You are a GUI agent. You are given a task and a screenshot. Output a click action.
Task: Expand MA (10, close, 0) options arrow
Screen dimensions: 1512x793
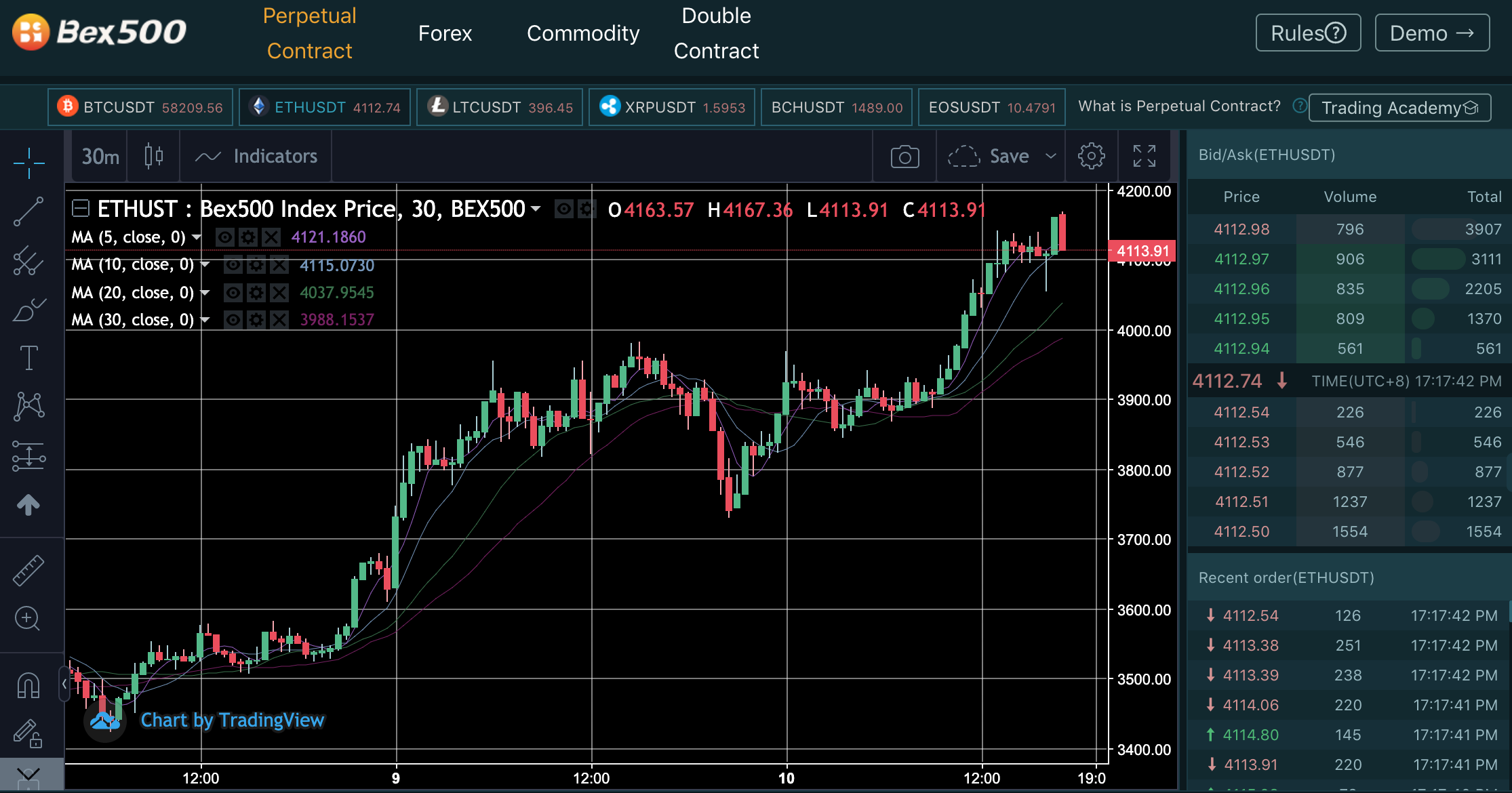[205, 264]
